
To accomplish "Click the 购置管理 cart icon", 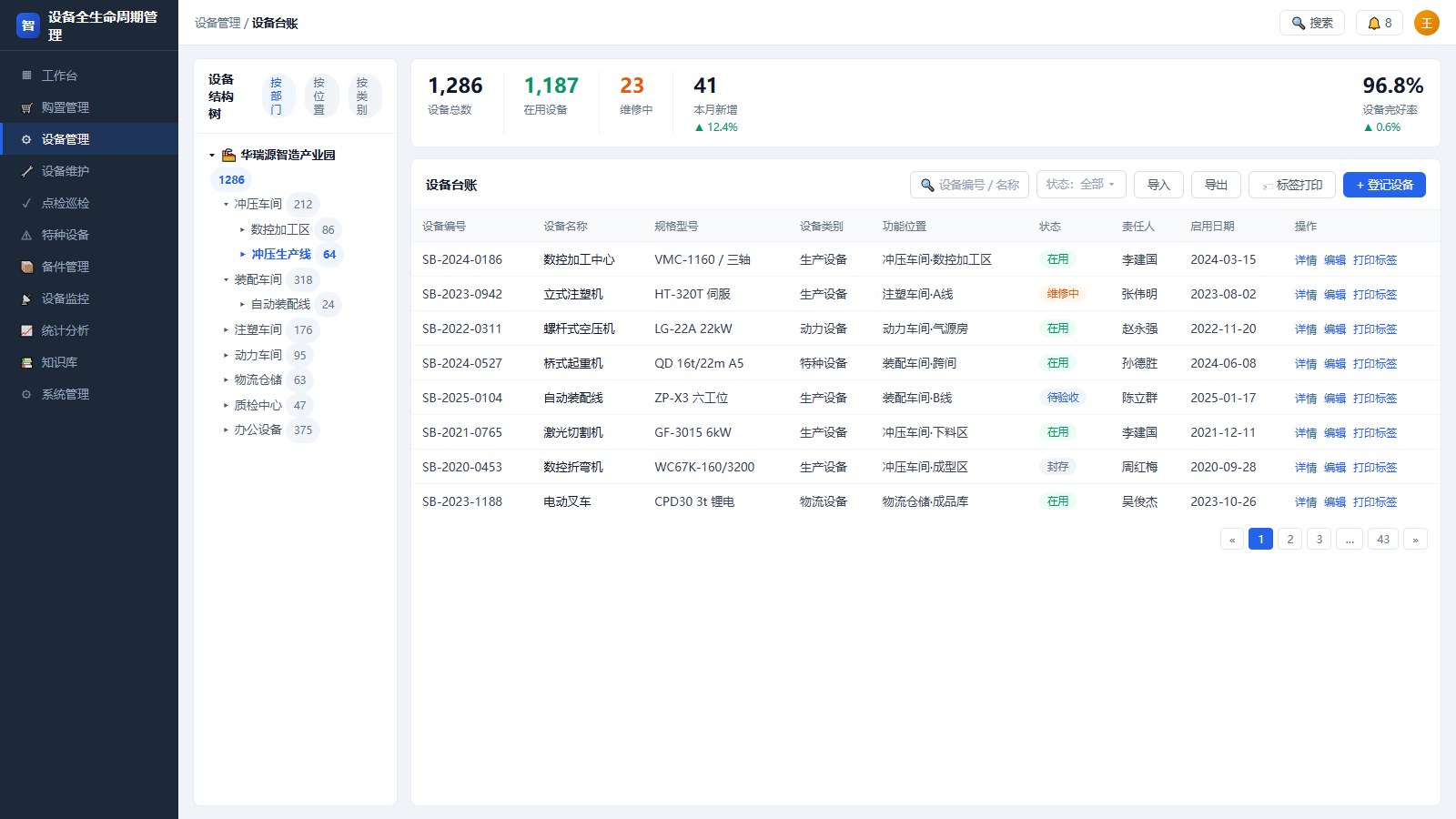I will [x=26, y=107].
